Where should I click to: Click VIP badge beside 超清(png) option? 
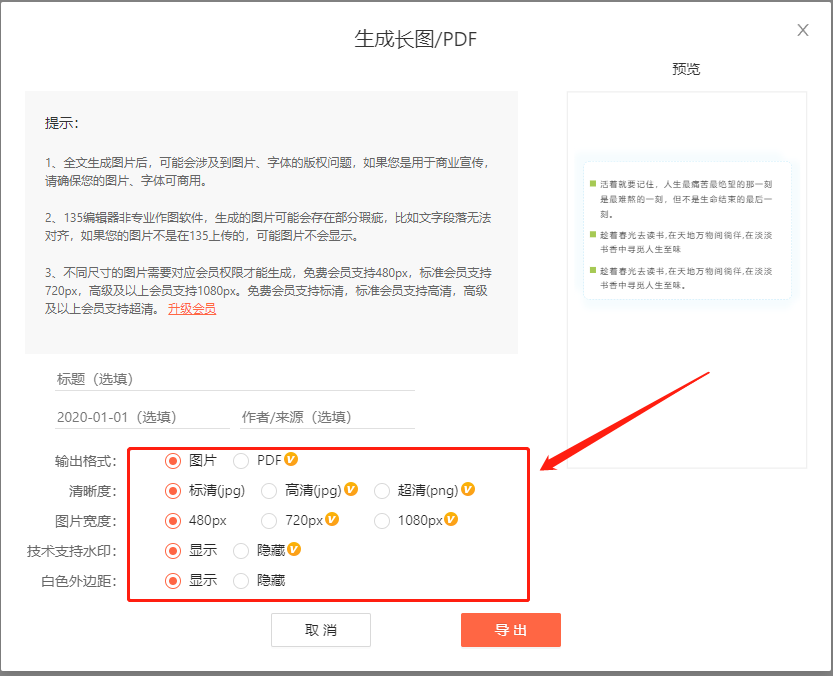[x=467, y=490]
